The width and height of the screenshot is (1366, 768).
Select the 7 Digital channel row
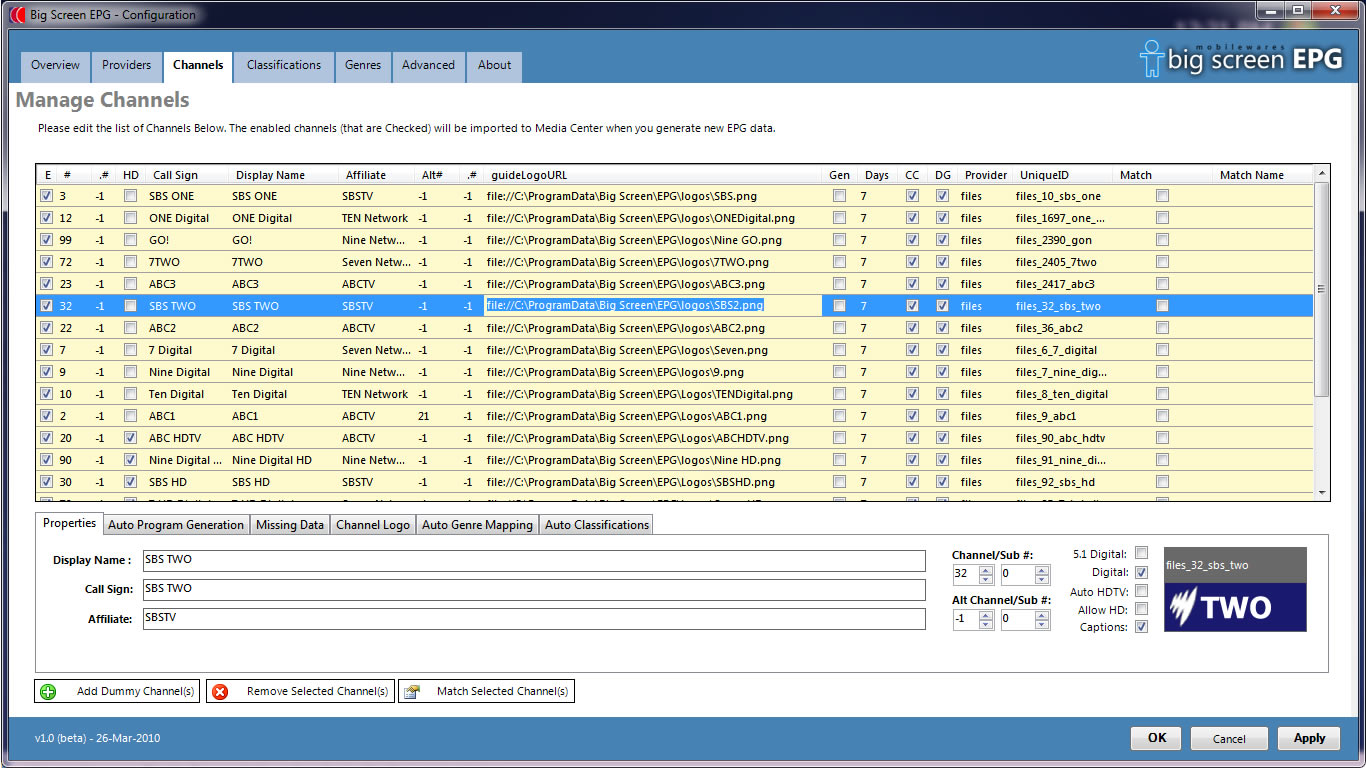[x=675, y=350]
